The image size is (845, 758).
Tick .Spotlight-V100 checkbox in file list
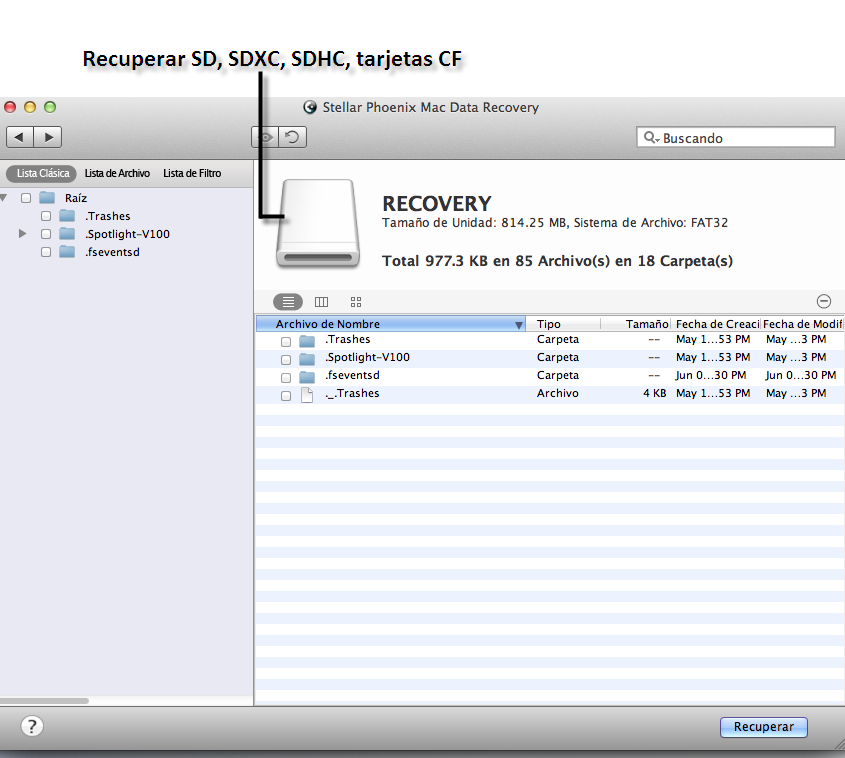286,359
